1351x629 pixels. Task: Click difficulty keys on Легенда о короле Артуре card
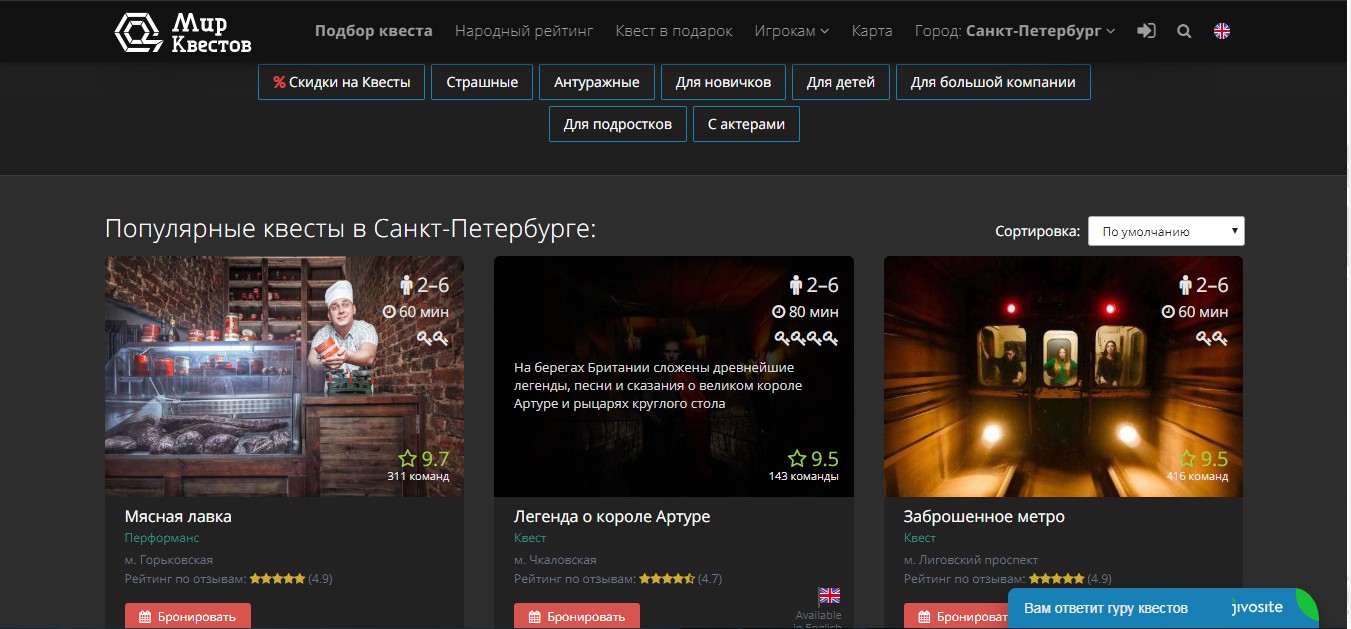806,338
